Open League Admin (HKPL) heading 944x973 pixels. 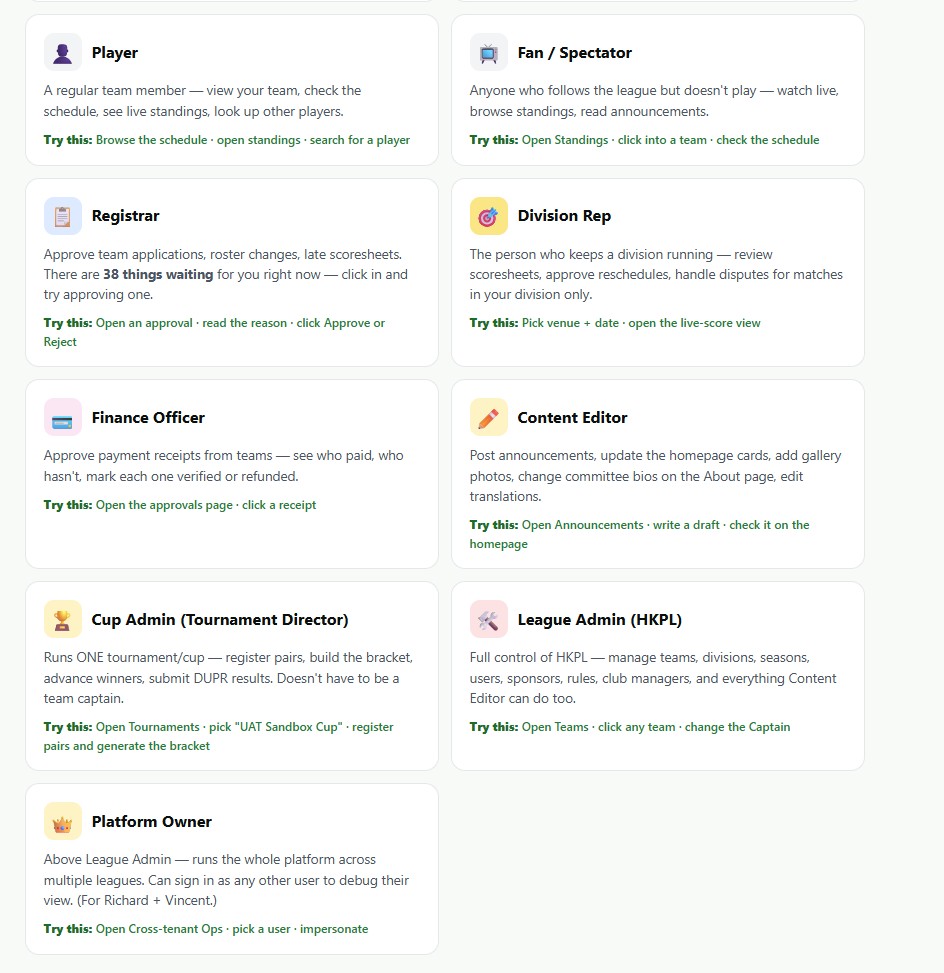(600, 620)
